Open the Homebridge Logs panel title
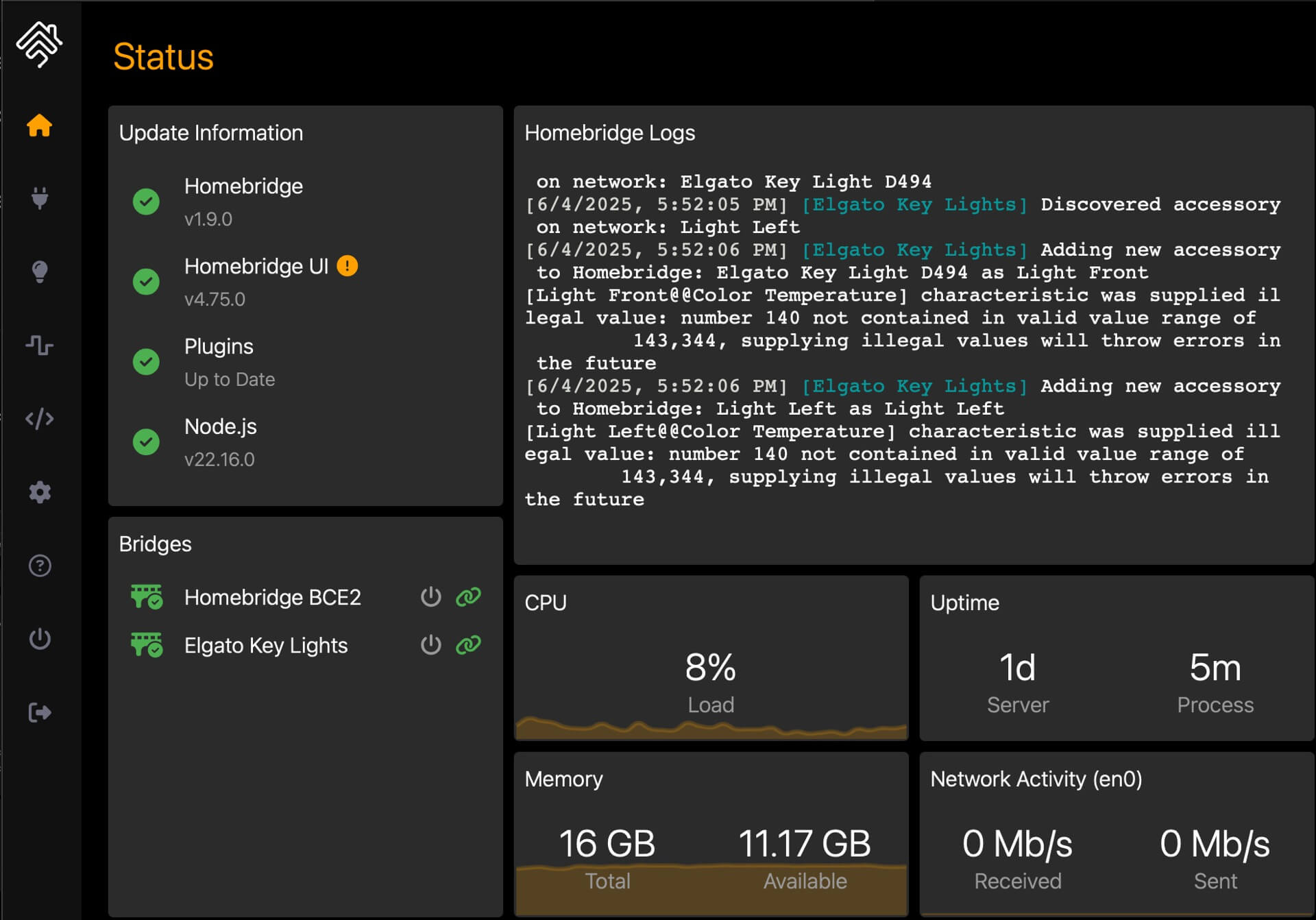Viewport: 1316px width, 920px height. [x=609, y=133]
